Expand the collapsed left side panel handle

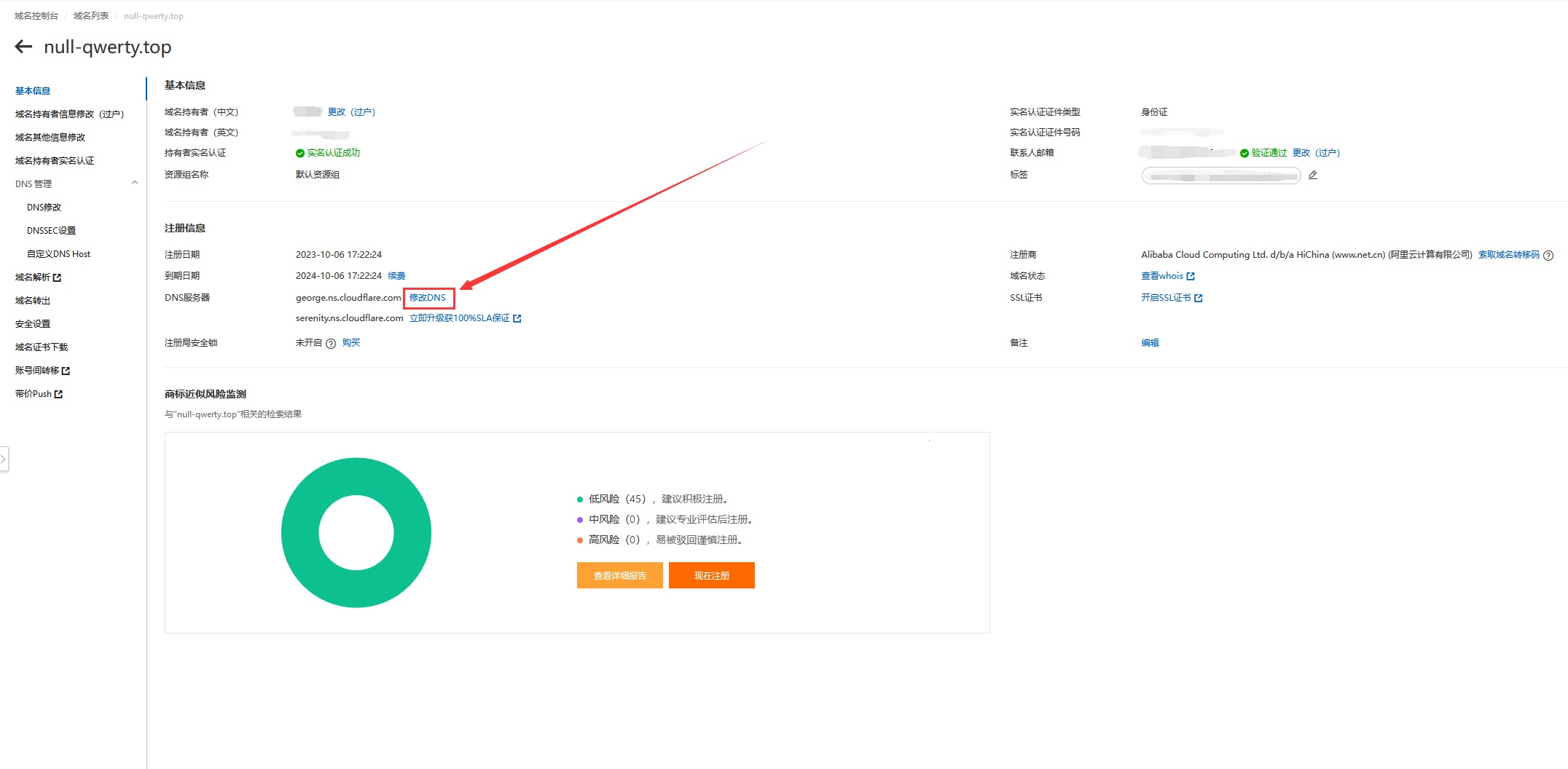coord(4,459)
